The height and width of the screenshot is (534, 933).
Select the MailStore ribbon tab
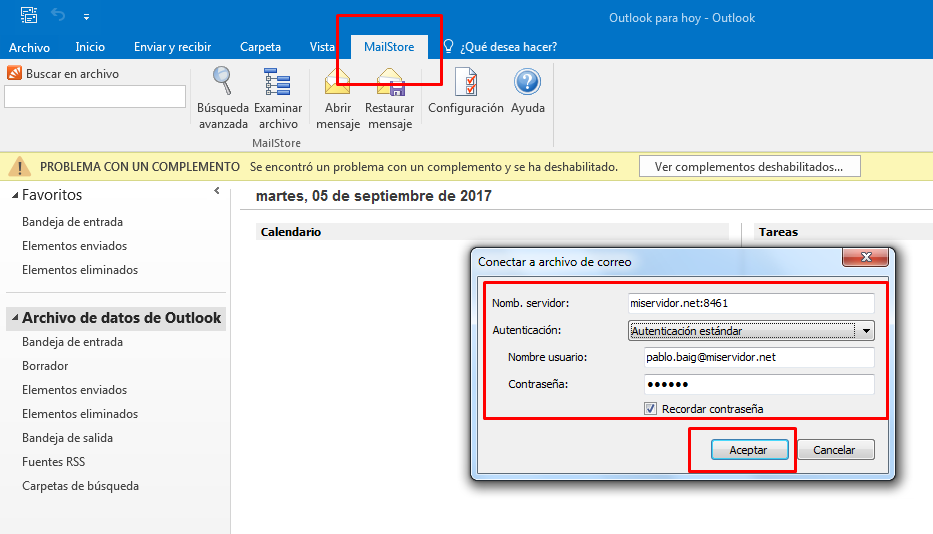coord(389,46)
